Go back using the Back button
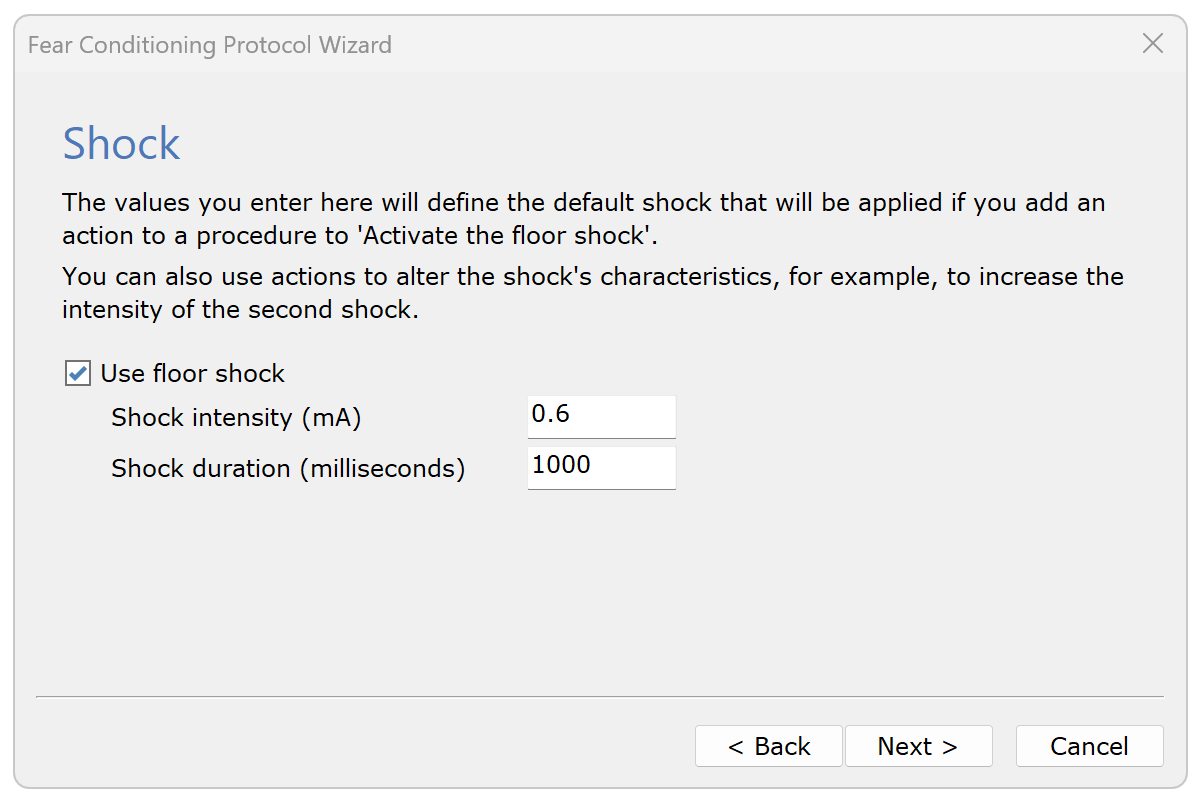The image size is (1198, 796). 768,746
